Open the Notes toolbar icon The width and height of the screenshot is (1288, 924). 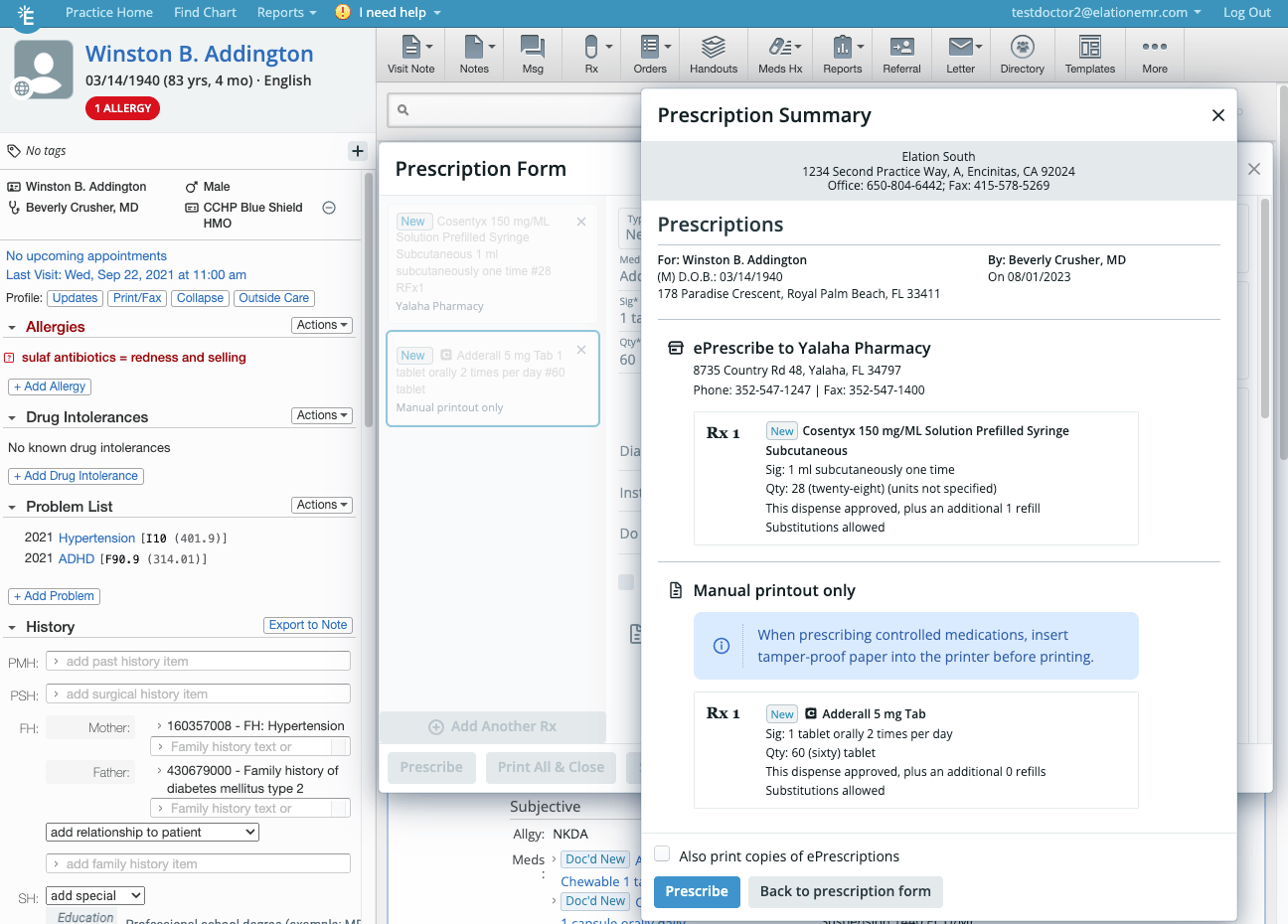[x=474, y=55]
